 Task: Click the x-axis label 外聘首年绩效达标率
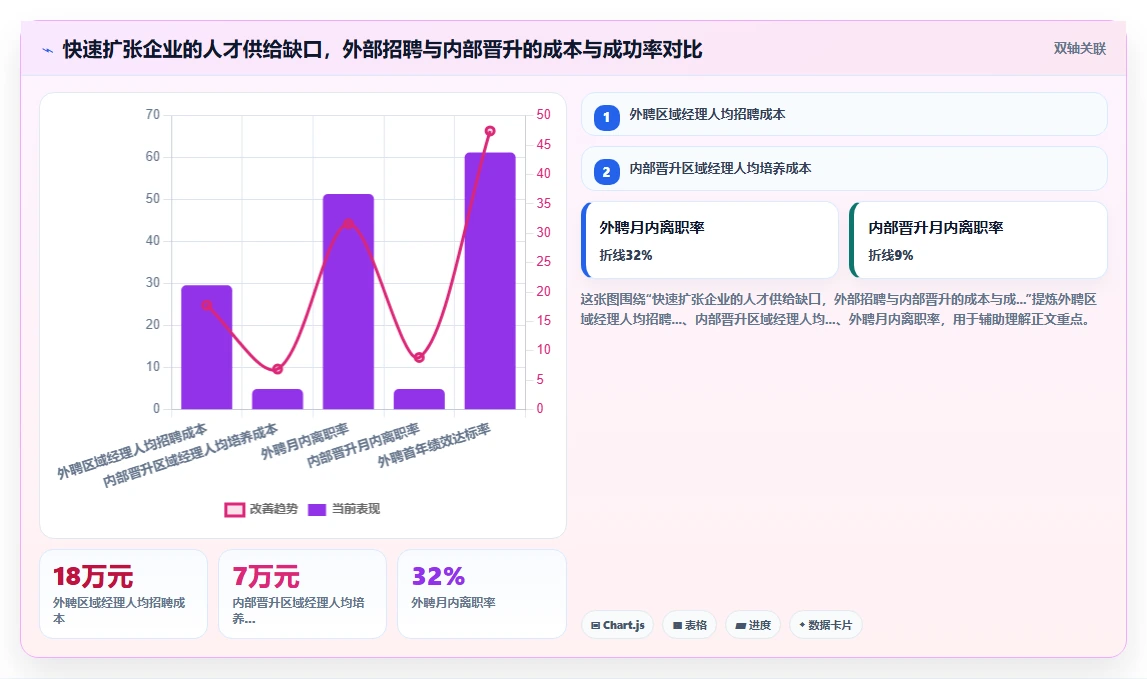[434, 445]
